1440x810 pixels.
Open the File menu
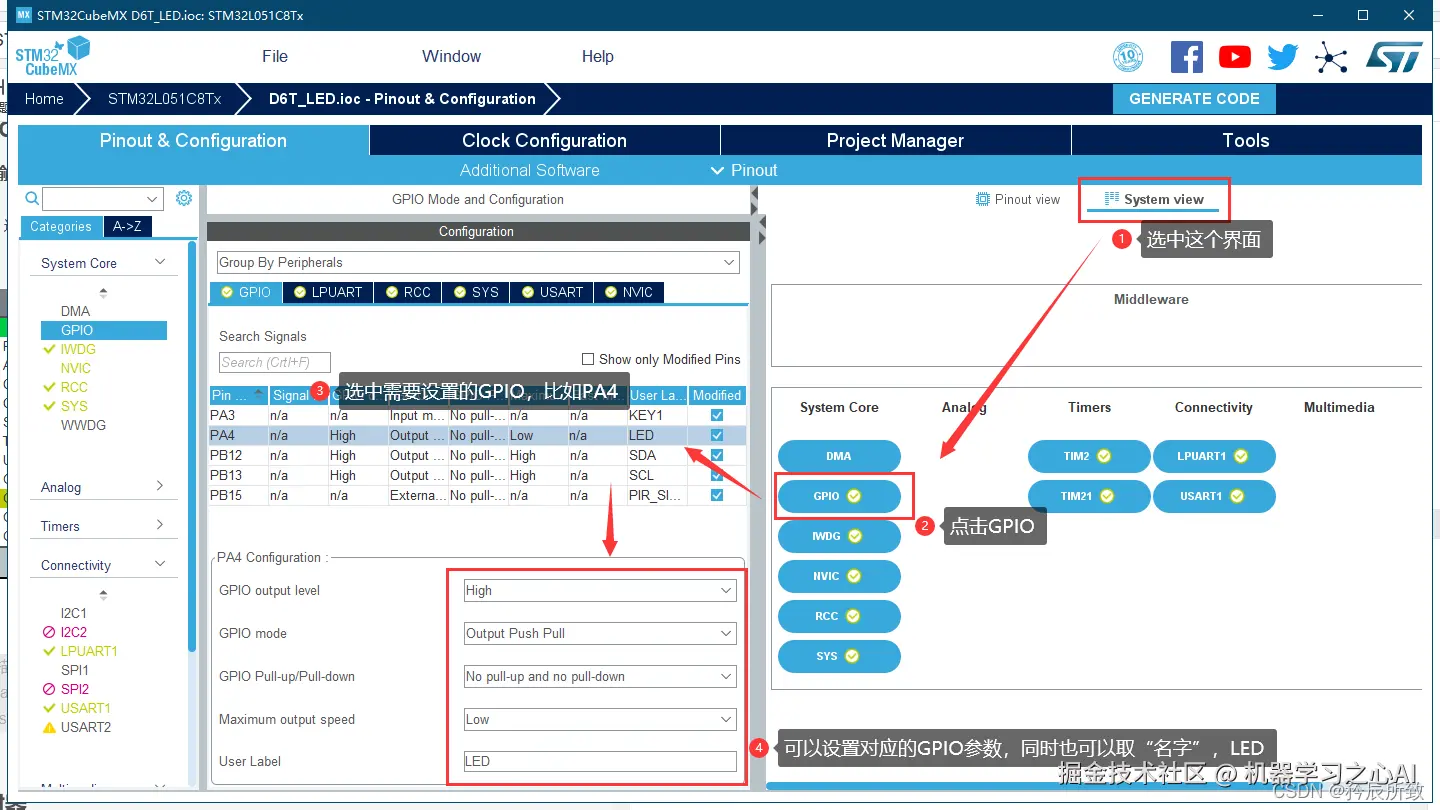point(275,57)
